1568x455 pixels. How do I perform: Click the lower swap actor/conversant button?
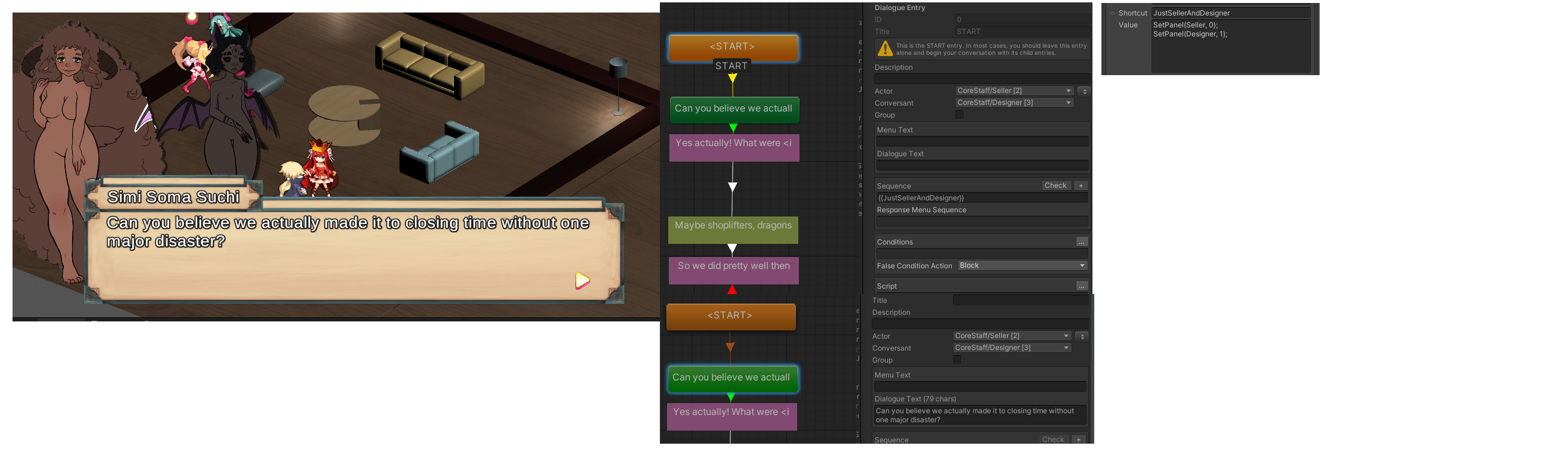coord(1082,336)
